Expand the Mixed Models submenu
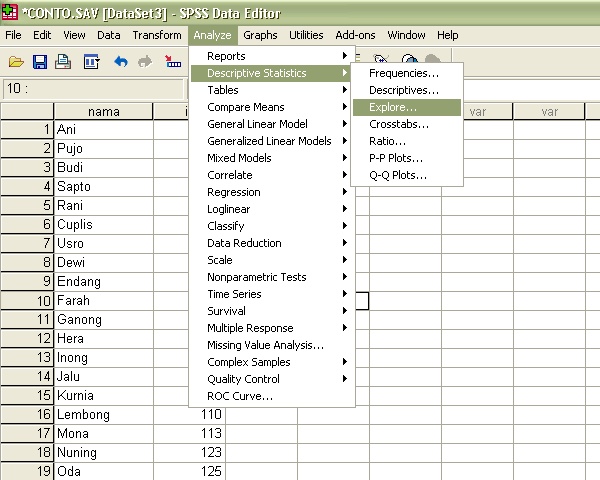The image size is (600, 480). [272, 158]
